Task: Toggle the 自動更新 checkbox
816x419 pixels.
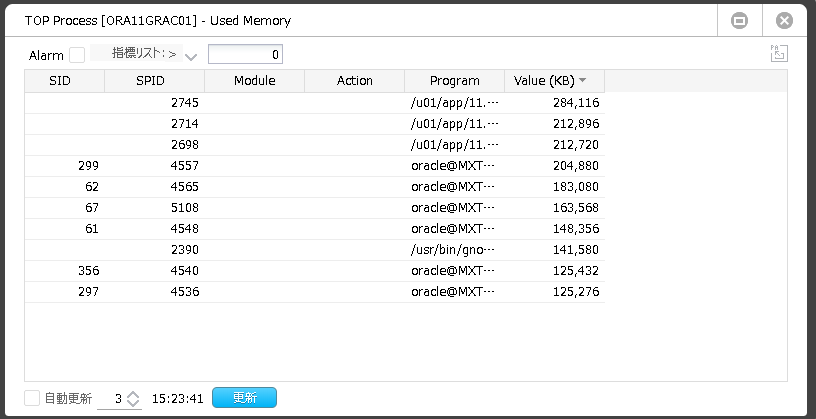Action: 32,398
